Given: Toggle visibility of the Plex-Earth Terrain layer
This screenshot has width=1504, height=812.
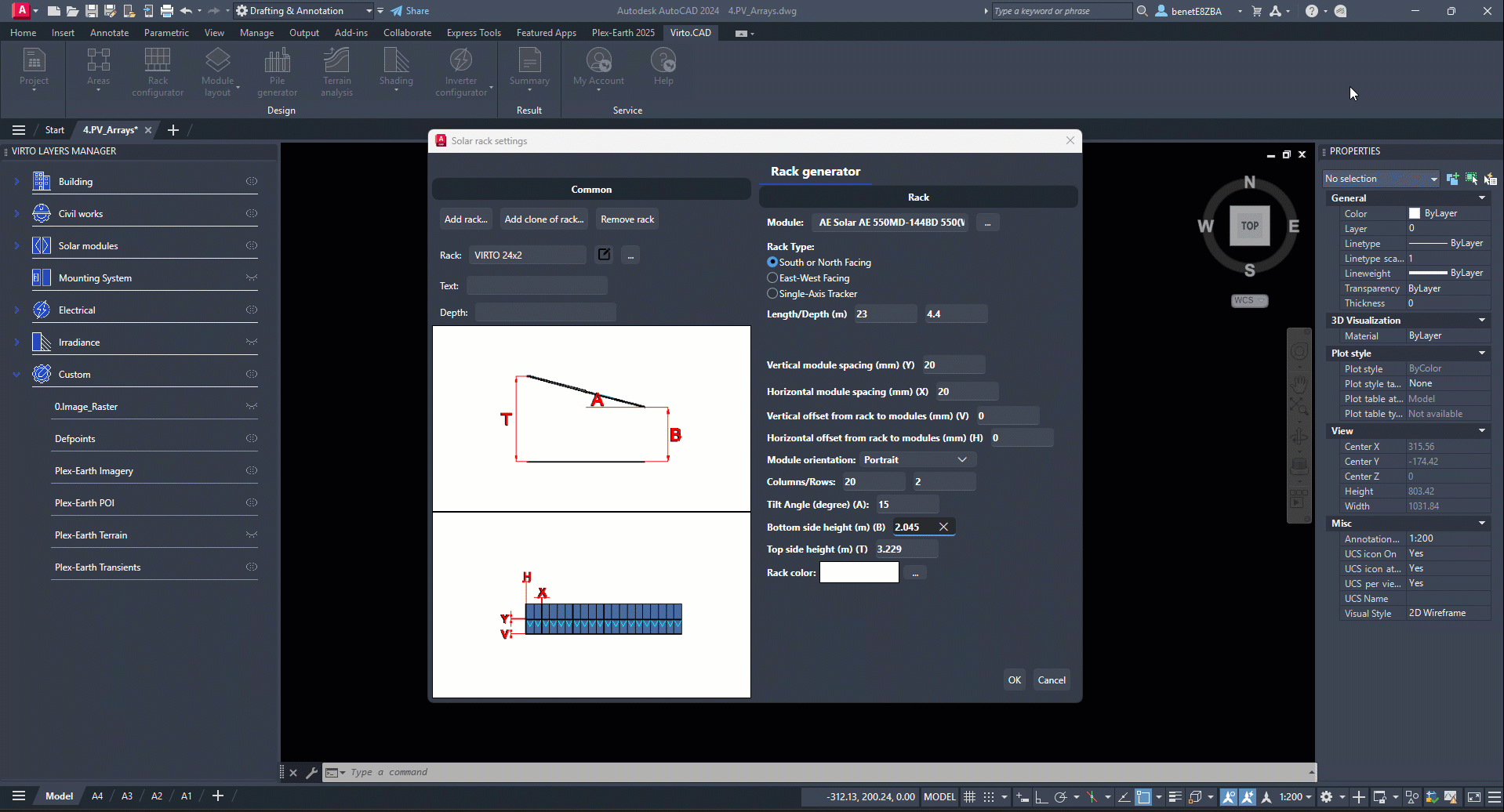Looking at the screenshot, I should [252, 535].
